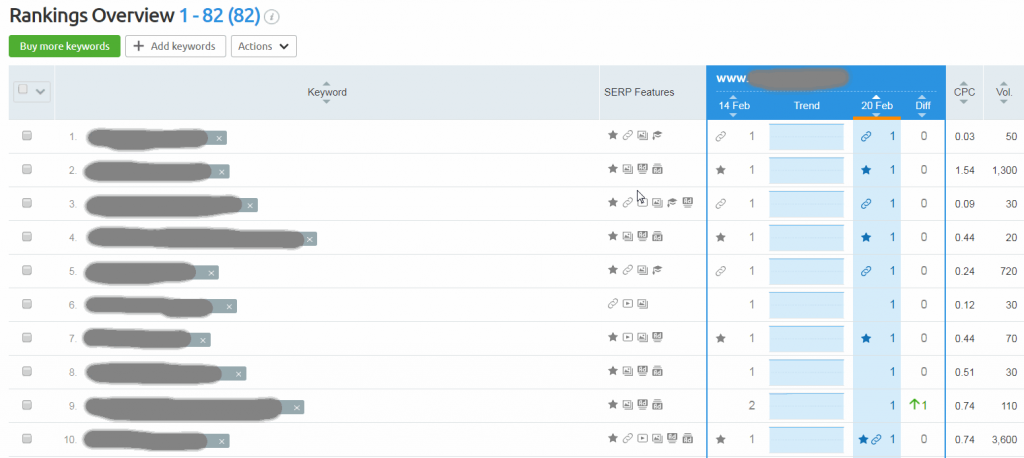Check the box for keyword row 10
Screen dimensions: 1024x458
27,439
